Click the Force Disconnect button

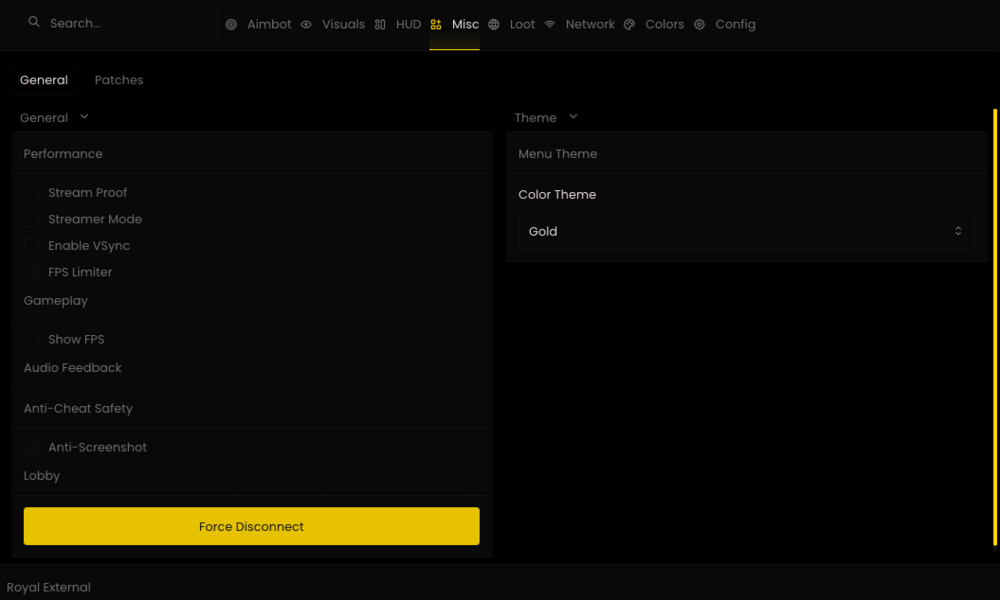[x=251, y=526]
